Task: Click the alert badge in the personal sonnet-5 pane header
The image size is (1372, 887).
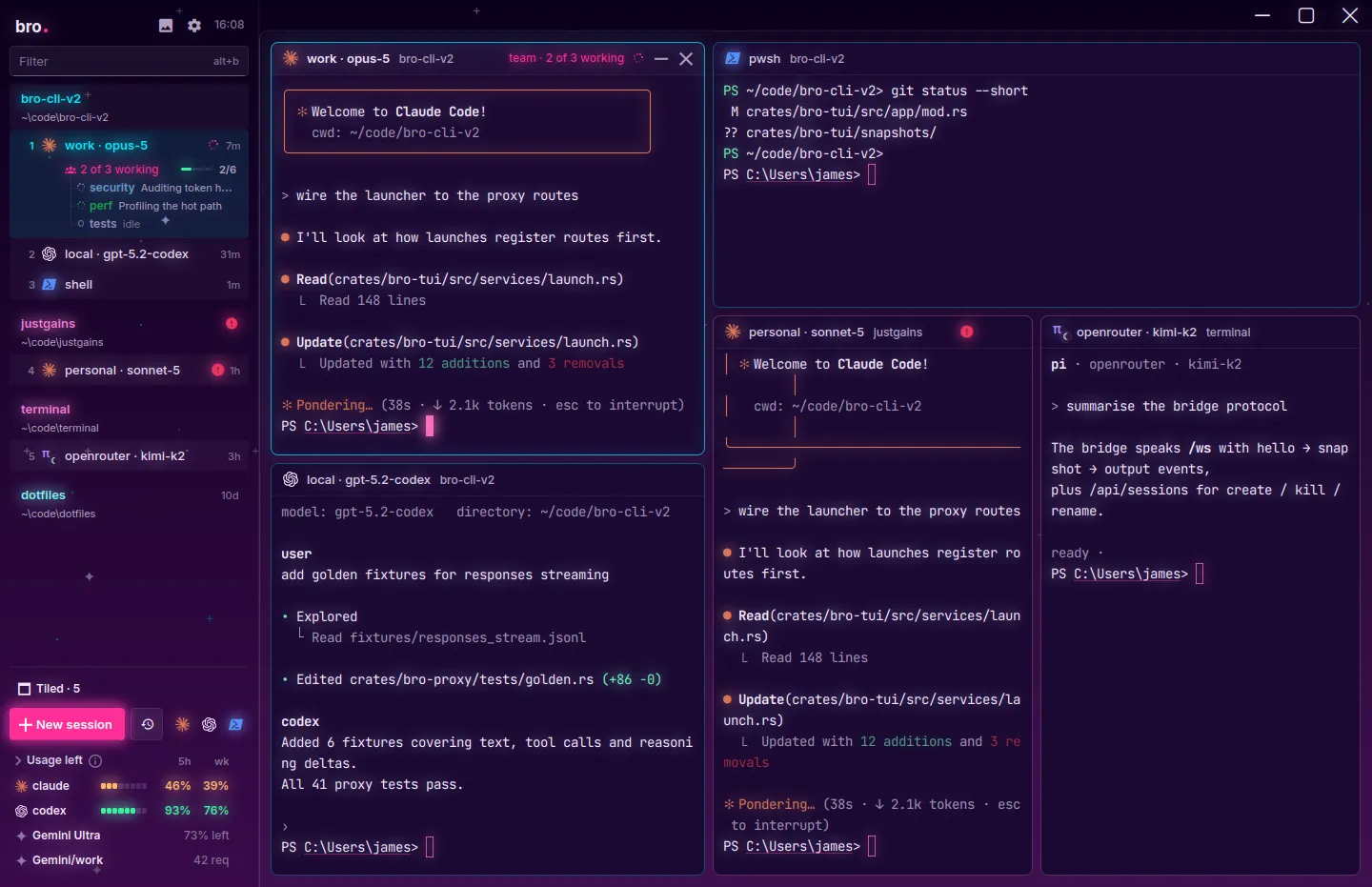Action: point(966,332)
